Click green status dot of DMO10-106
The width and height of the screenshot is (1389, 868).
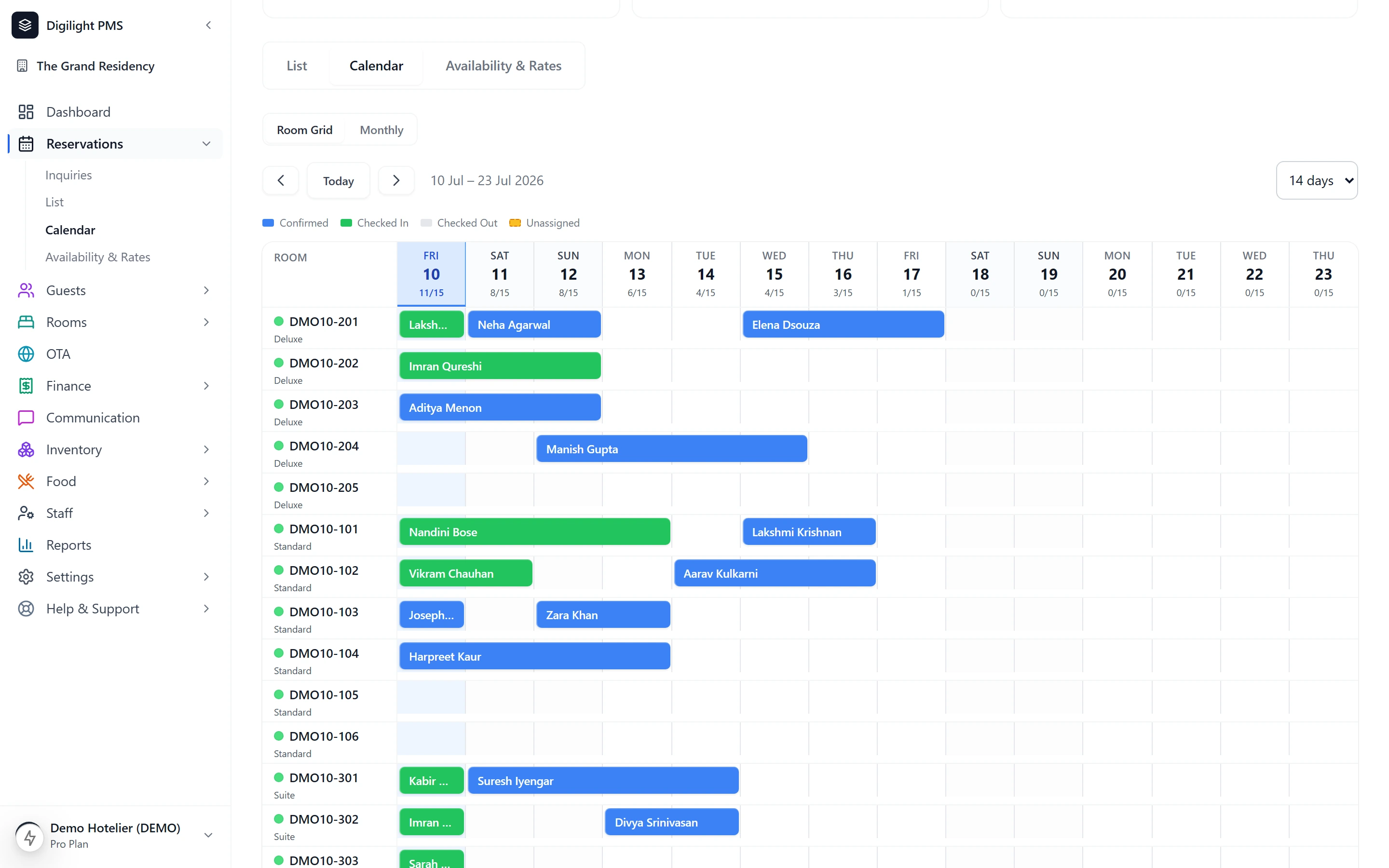[x=279, y=736]
